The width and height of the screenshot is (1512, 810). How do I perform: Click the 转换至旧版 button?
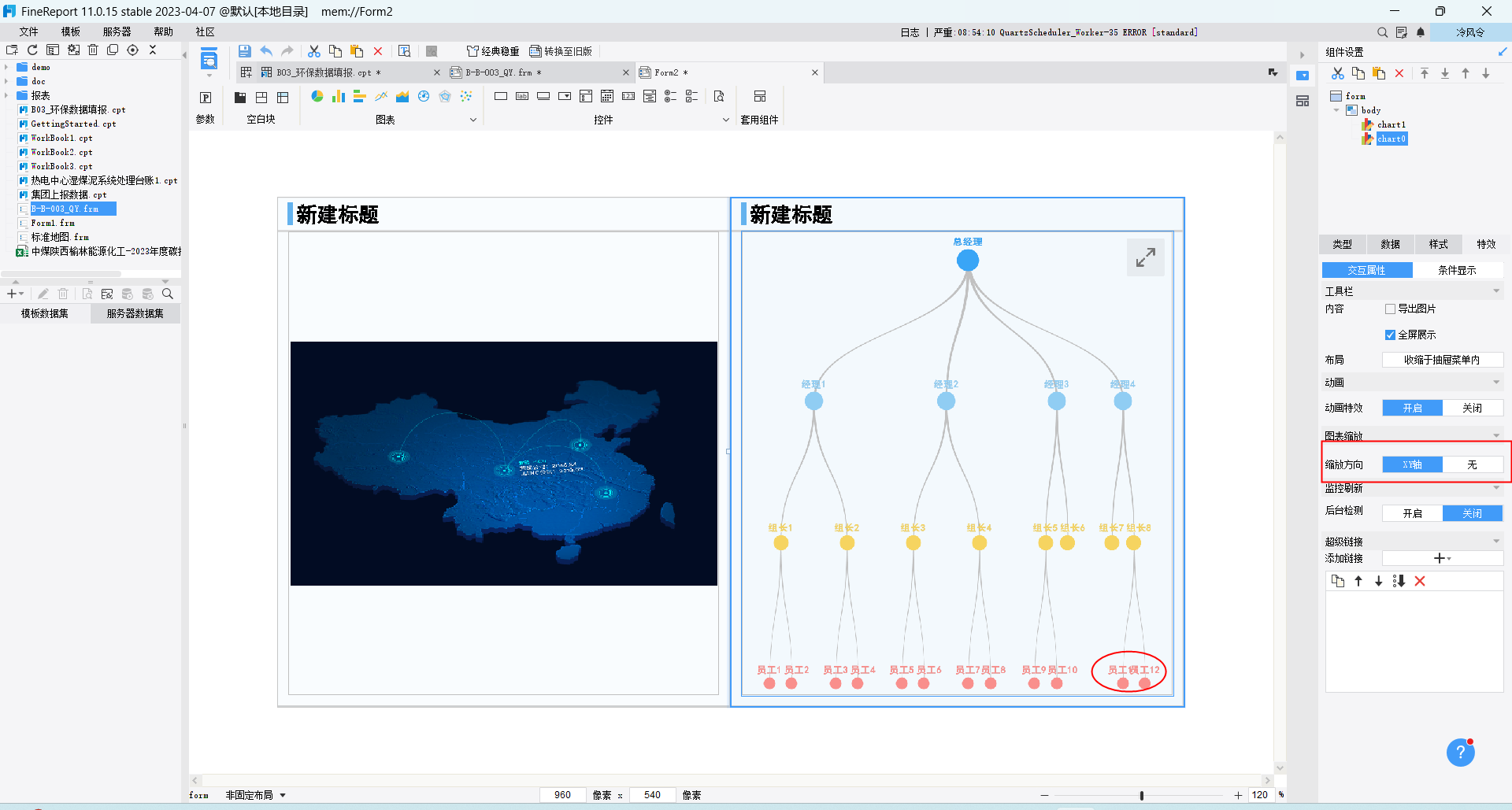(561, 51)
